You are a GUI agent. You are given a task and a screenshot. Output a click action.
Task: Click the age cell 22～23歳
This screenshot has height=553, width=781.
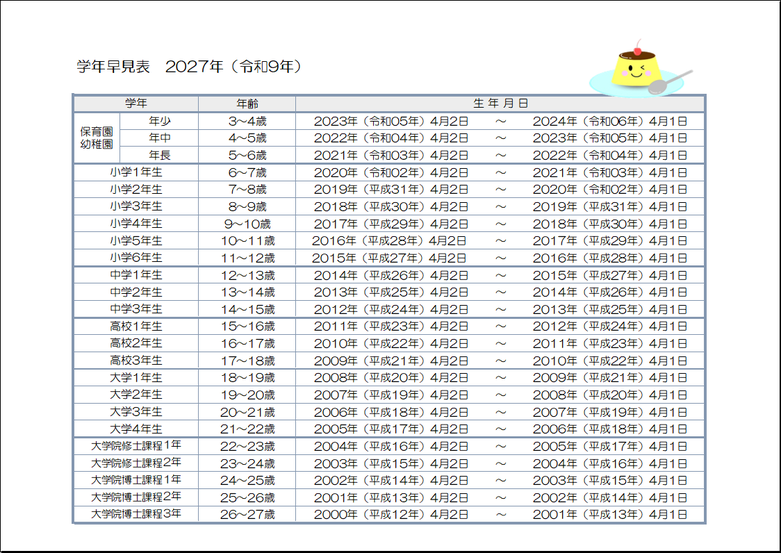(x=247, y=446)
